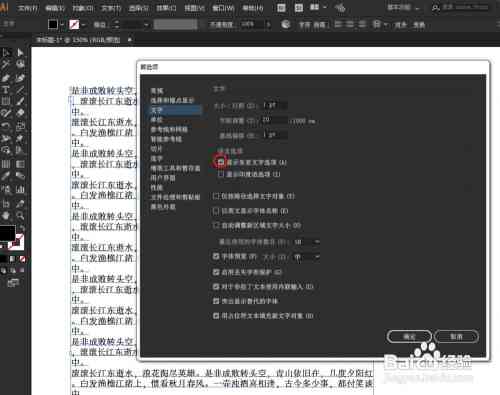The image size is (500, 395).
Task: Open the 基本功能 workspace switcher
Action: [x=403, y=7]
